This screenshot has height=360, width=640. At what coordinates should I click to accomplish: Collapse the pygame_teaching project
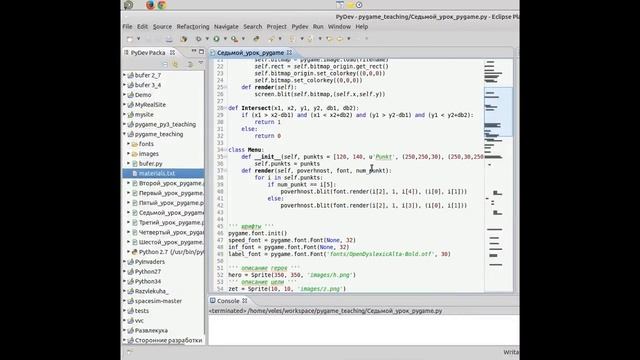[x=124, y=134]
